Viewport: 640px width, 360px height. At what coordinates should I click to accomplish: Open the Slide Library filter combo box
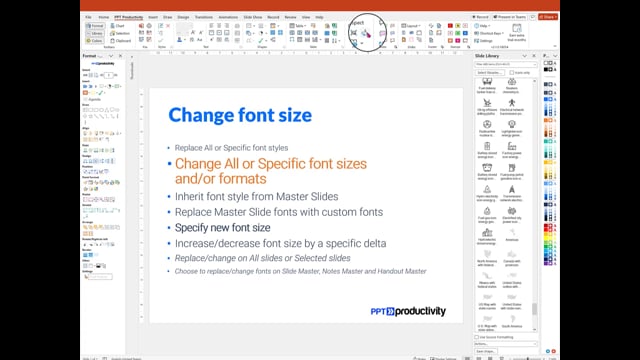point(505,64)
